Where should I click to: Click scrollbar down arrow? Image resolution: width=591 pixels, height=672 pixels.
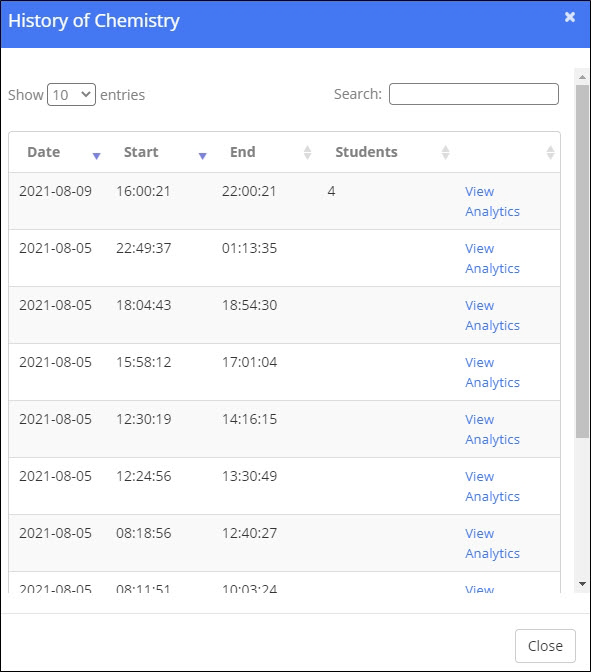tap(582, 584)
